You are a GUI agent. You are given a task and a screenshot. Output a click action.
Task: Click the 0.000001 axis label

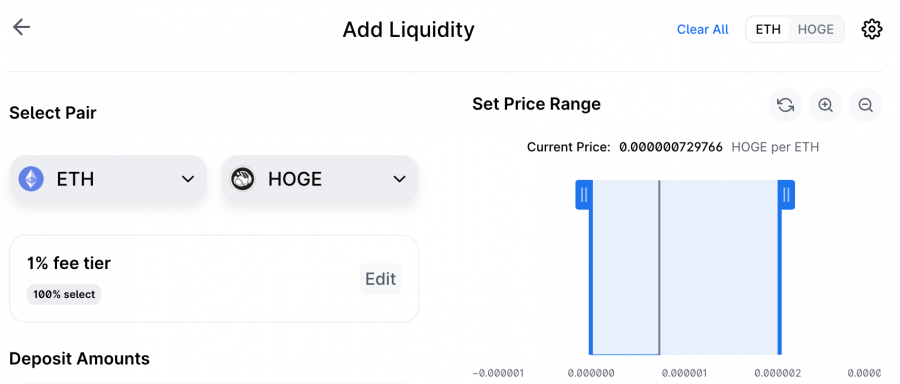[684, 373]
